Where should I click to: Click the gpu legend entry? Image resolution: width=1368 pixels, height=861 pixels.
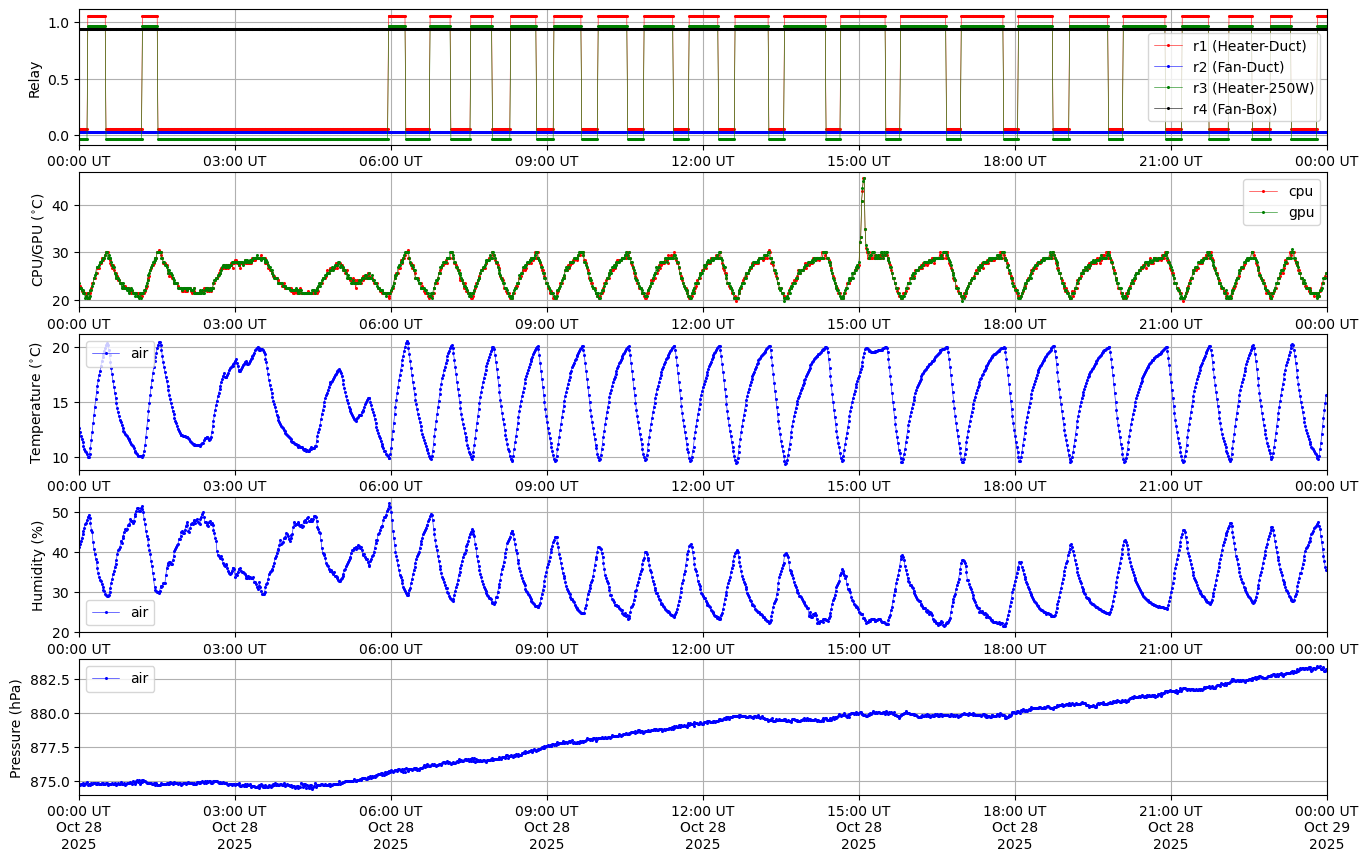tap(1300, 212)
